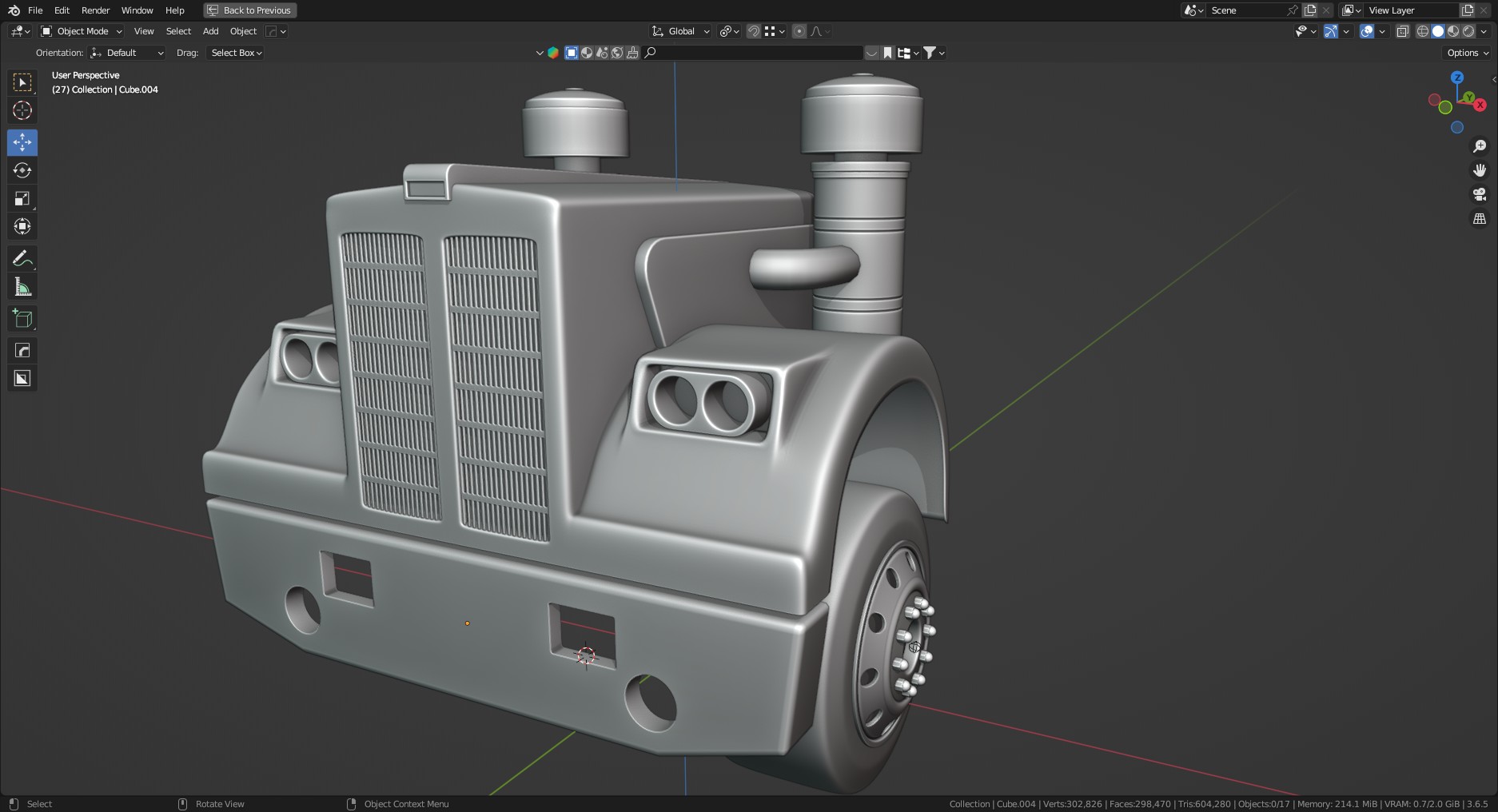Image resolution: width=1498 pixels, height=812 pixels.
Task: Open viewport View menu
Action: coord(144,31)
